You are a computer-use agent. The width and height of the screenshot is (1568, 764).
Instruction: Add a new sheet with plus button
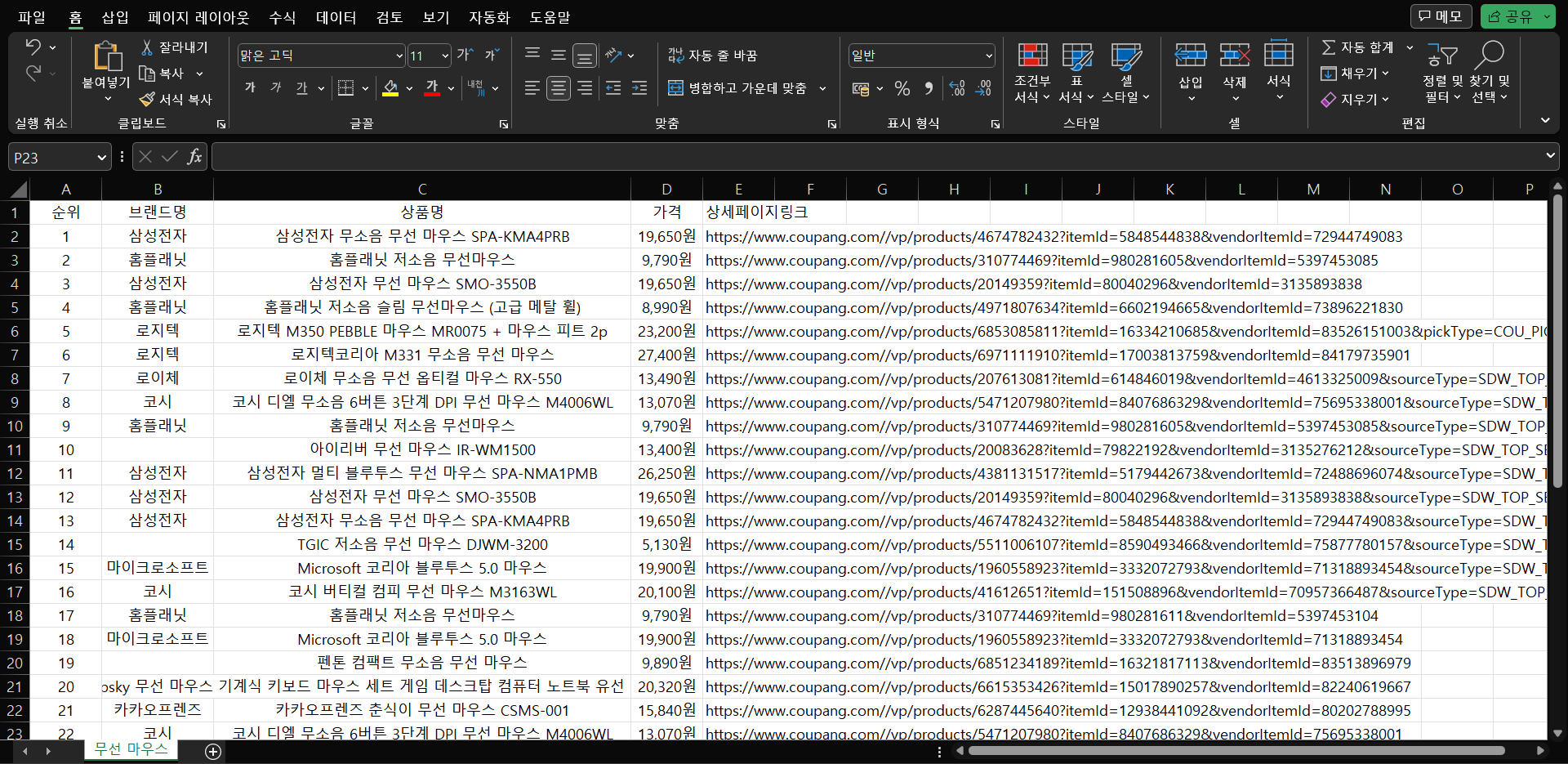click(213, 751)
